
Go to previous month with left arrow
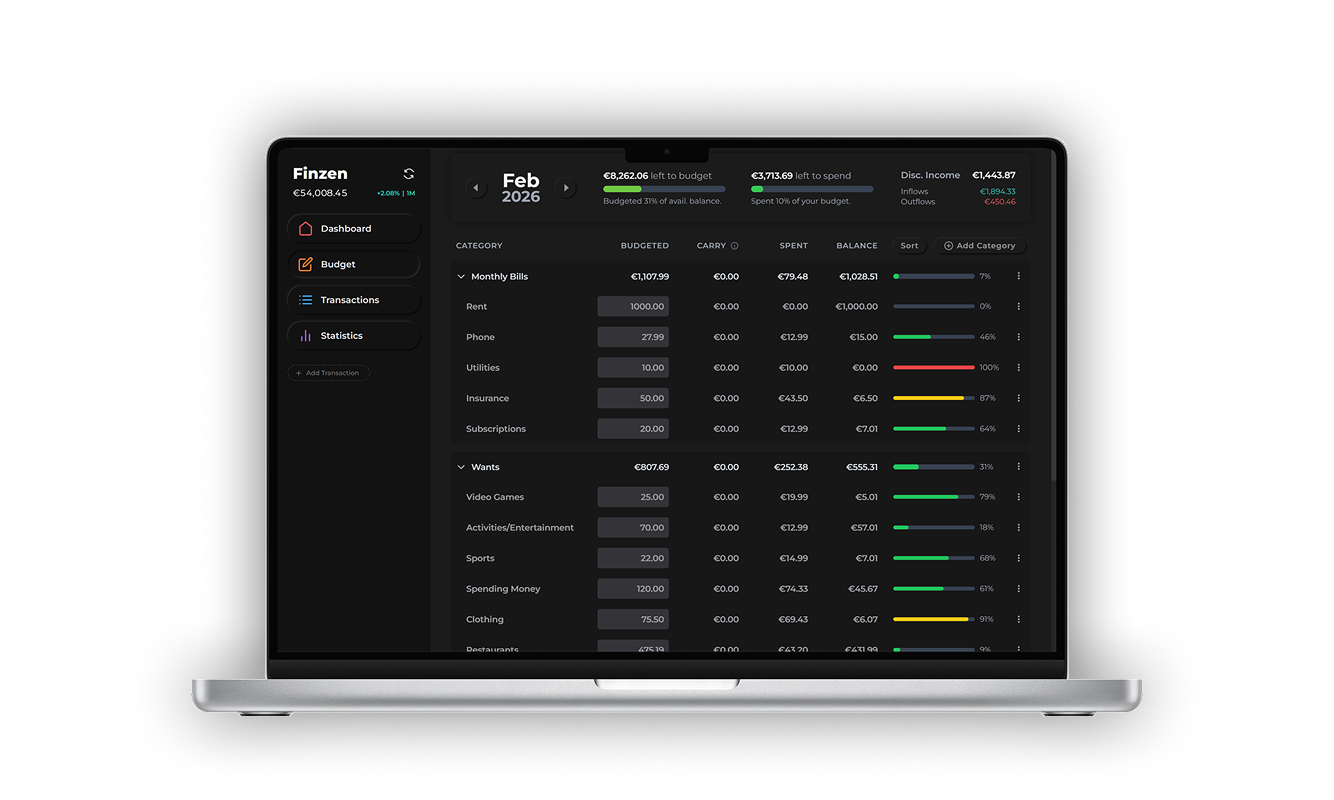coord(476,188)
